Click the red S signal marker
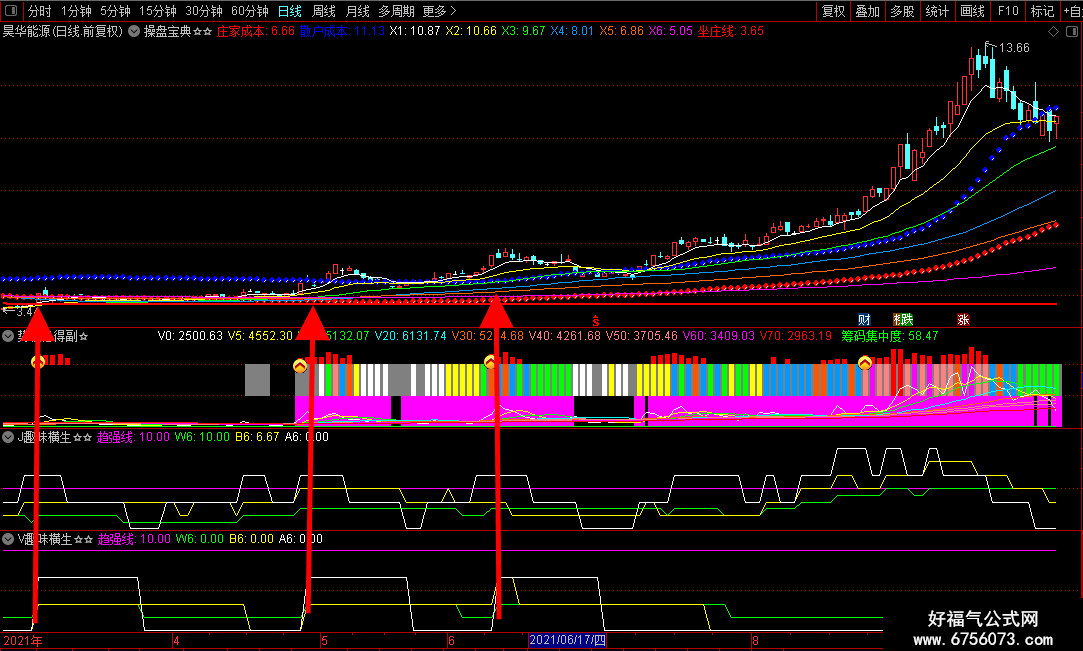 pyautogui.click(x=595, y=321)
